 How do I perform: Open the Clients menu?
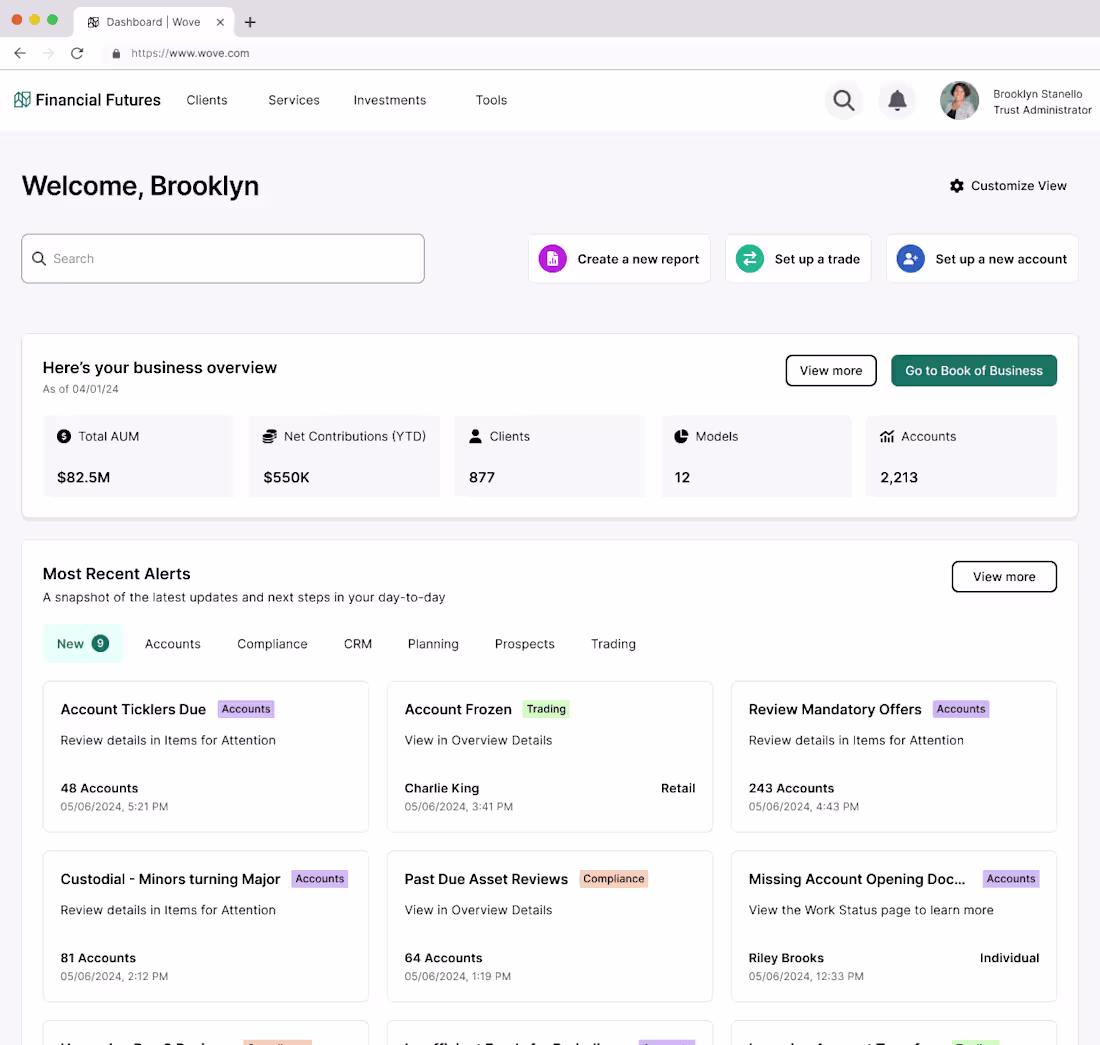(207, 100)
